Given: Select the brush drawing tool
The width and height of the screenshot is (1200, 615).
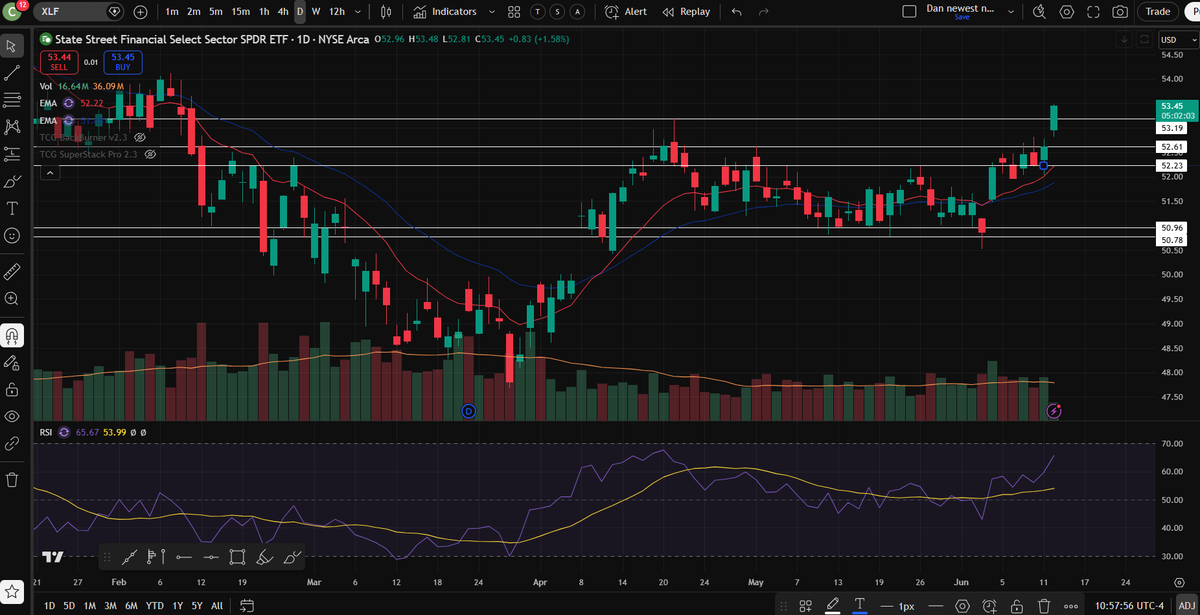Looking at the screenshot, I should 12,181.
